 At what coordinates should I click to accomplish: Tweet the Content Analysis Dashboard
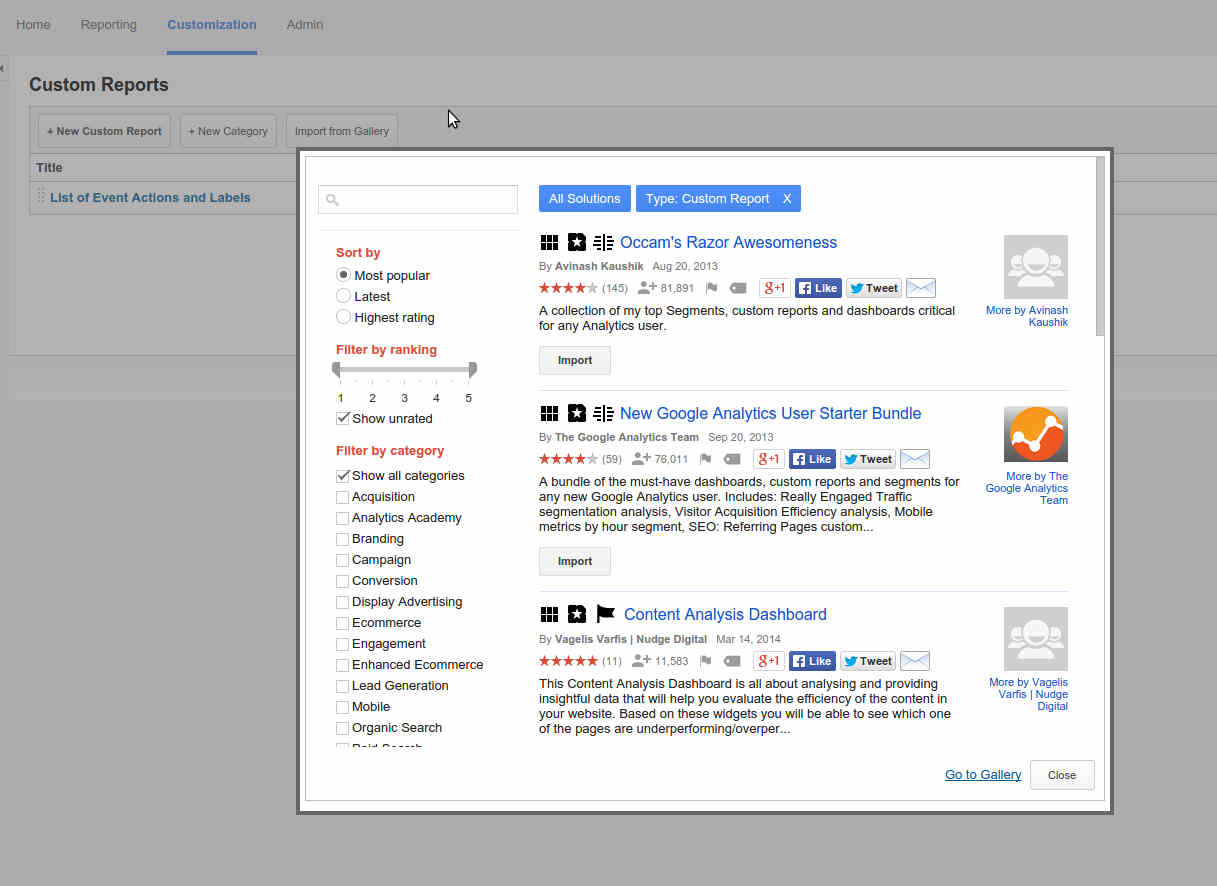click(x=868, y=661)
